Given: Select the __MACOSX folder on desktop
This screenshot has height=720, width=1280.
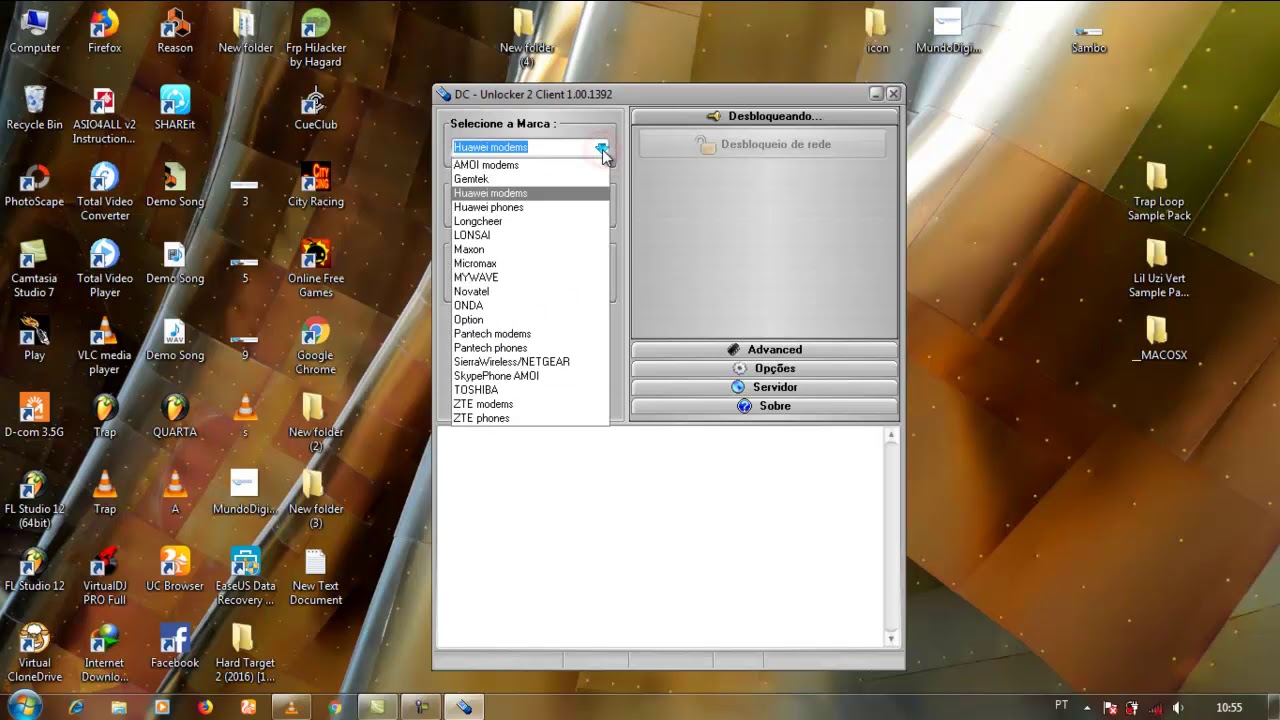Looking at the screenshot, I should click(1159, 339).
